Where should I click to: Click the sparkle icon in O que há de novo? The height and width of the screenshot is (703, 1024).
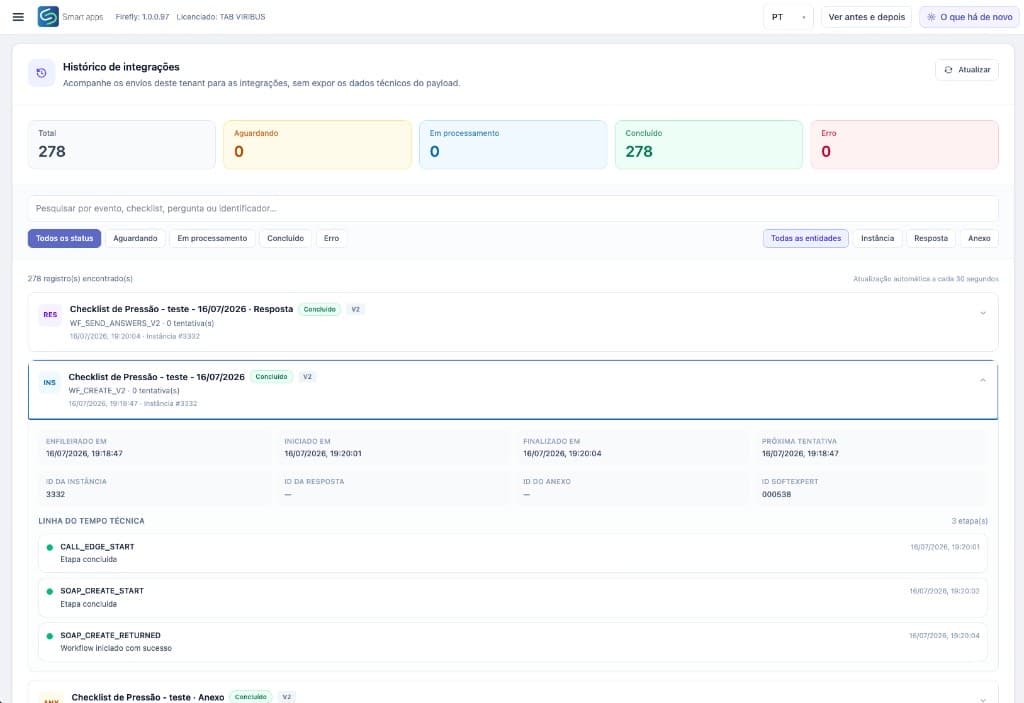tap(931, 17)
